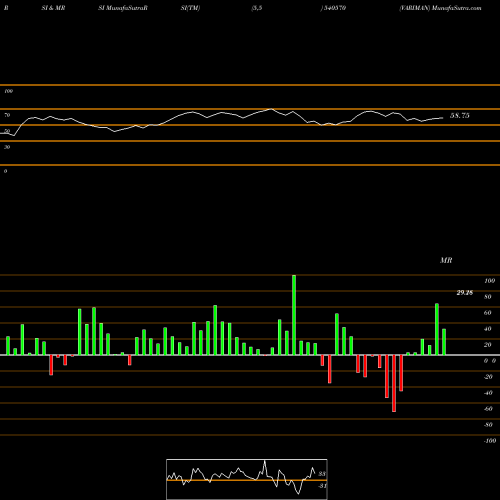Click the deepest red MR histogram bar
Image resolution: width=500 pixels, height=500 pixels.
[394, 383]
